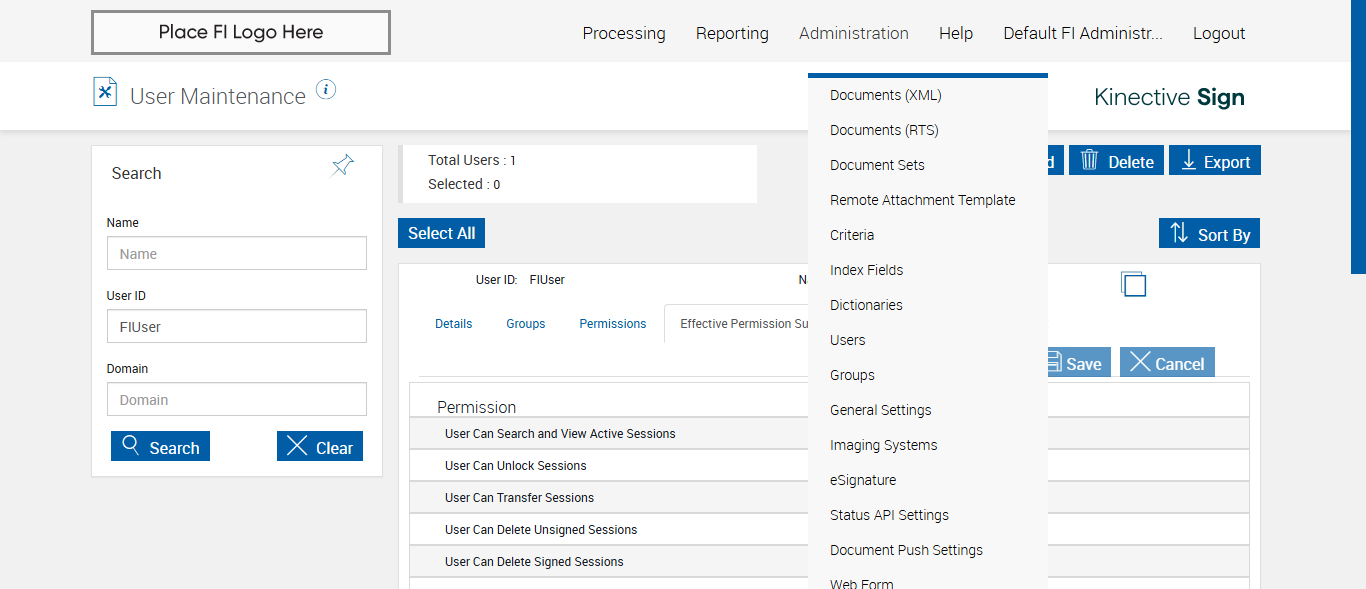Select Users from Administration dropdown
Viewport: 1366px width, 589px height.
click(847, 340)
